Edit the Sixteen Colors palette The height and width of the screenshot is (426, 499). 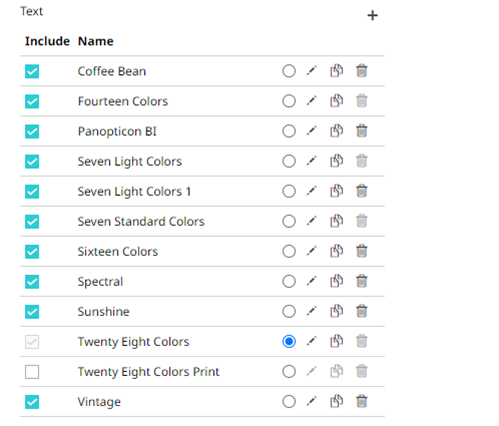(x=311, y=251)
